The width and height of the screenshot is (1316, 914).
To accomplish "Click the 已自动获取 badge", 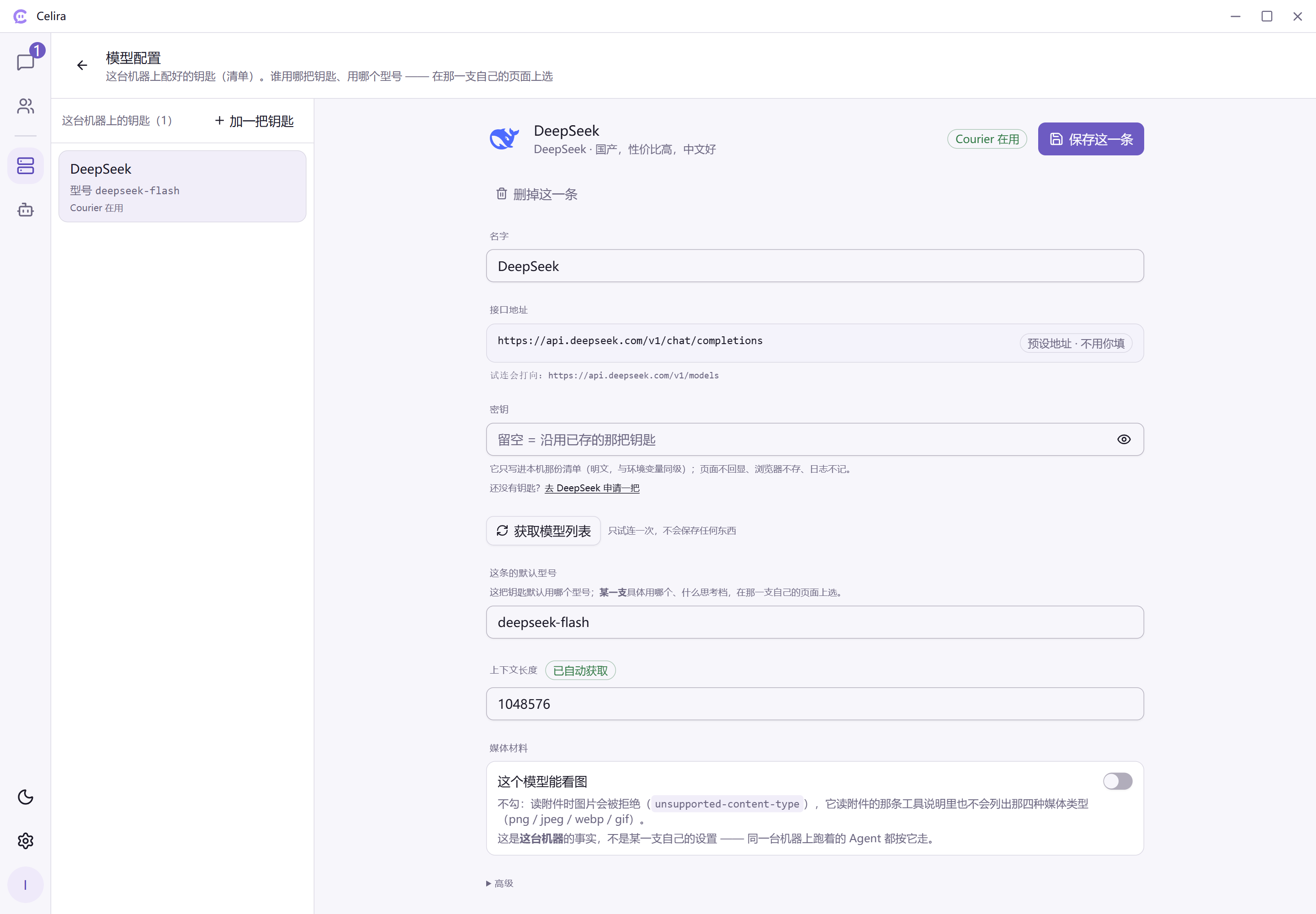I will [x=580, y=670].
